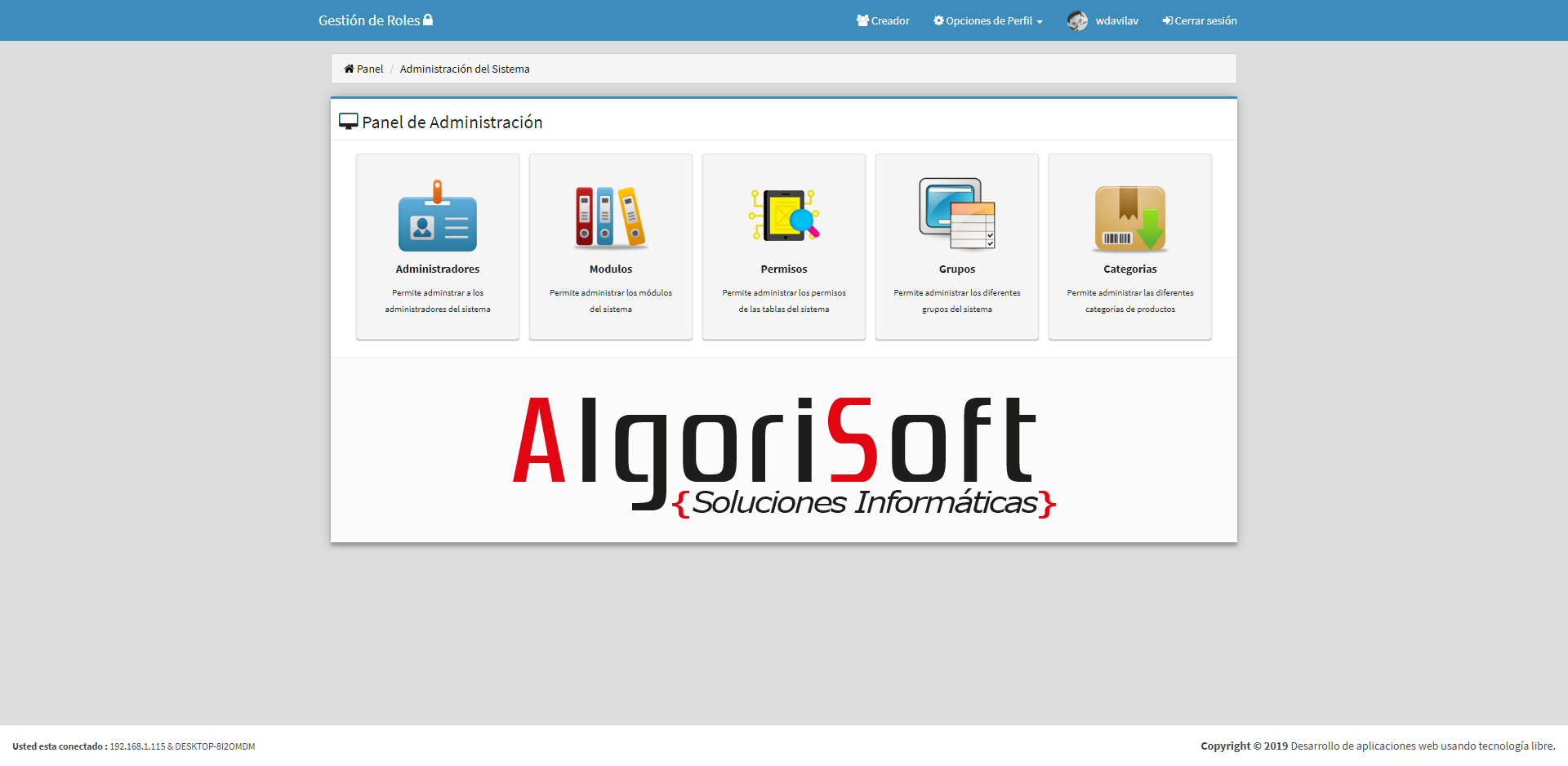Click the Categorias package box icon
The height and width of the screenshot is (766, 1568).
point(1129,218)
